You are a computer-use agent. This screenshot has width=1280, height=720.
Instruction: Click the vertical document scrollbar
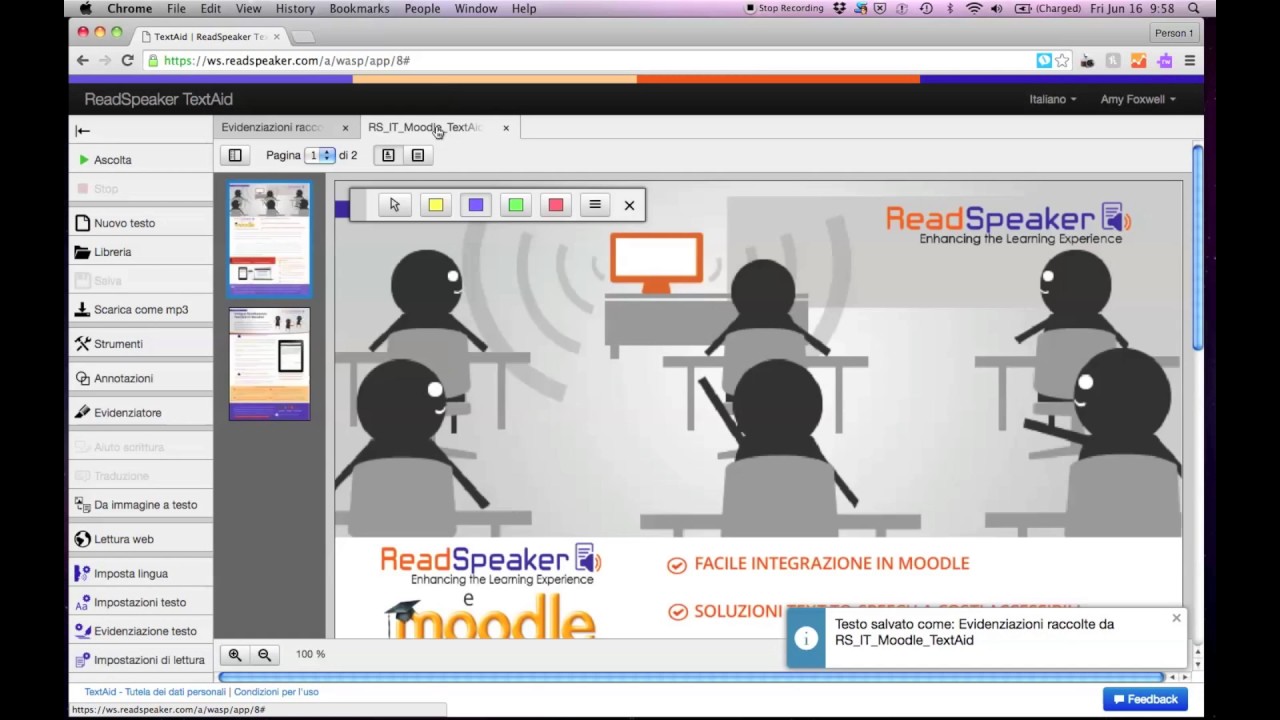[x=1198, y=248]
